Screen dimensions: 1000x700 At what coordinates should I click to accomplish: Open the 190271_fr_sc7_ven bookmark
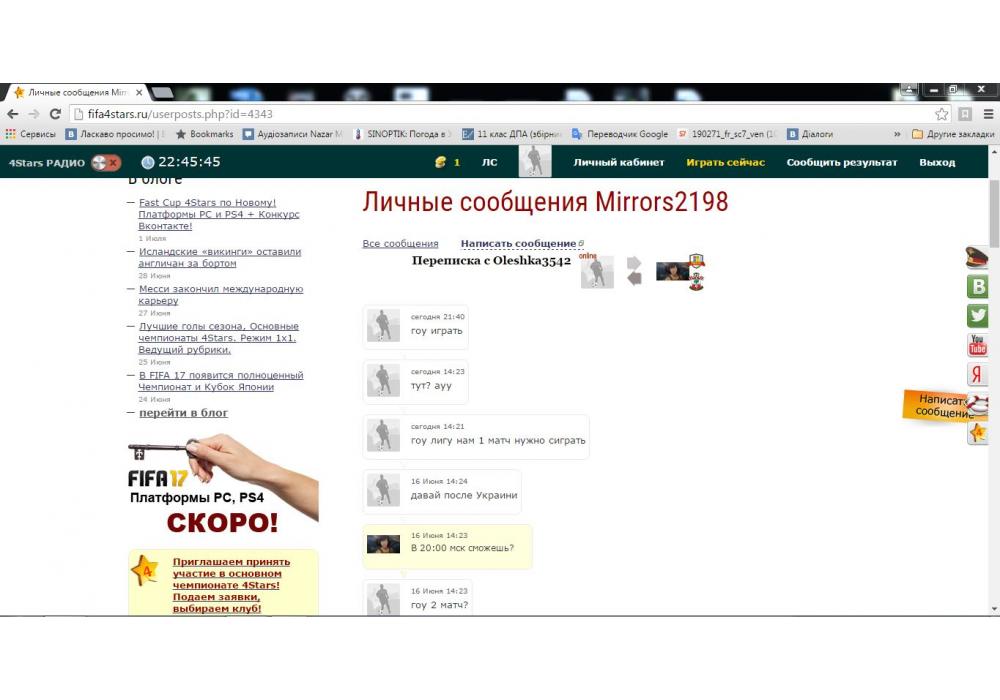pyautogui.click(x=727, y=134)
